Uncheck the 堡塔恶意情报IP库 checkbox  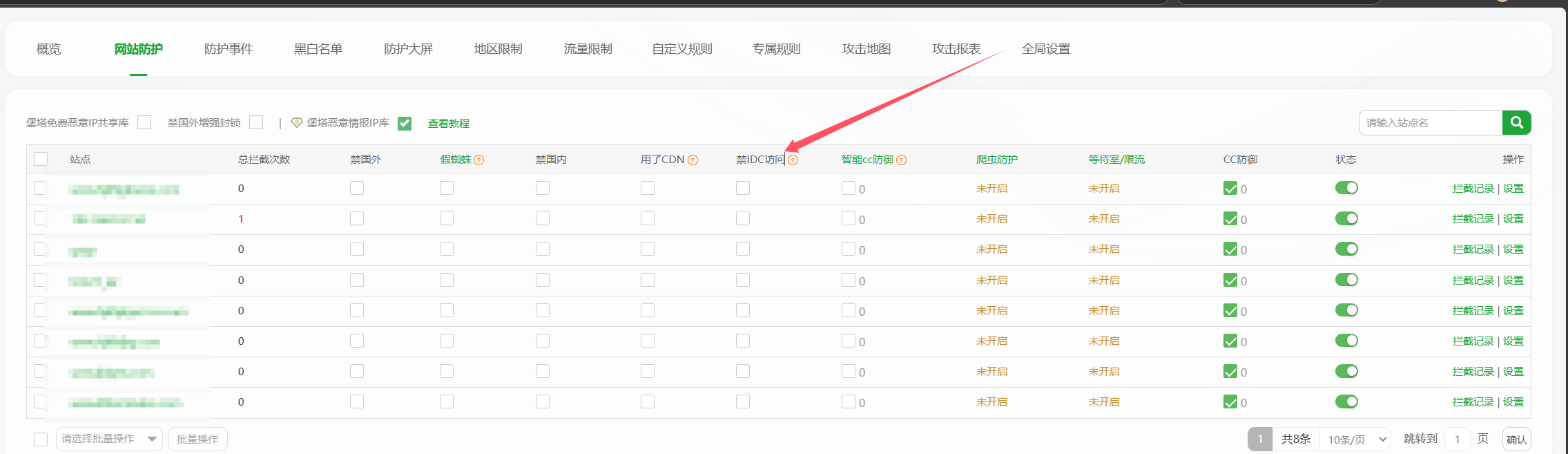405,123
